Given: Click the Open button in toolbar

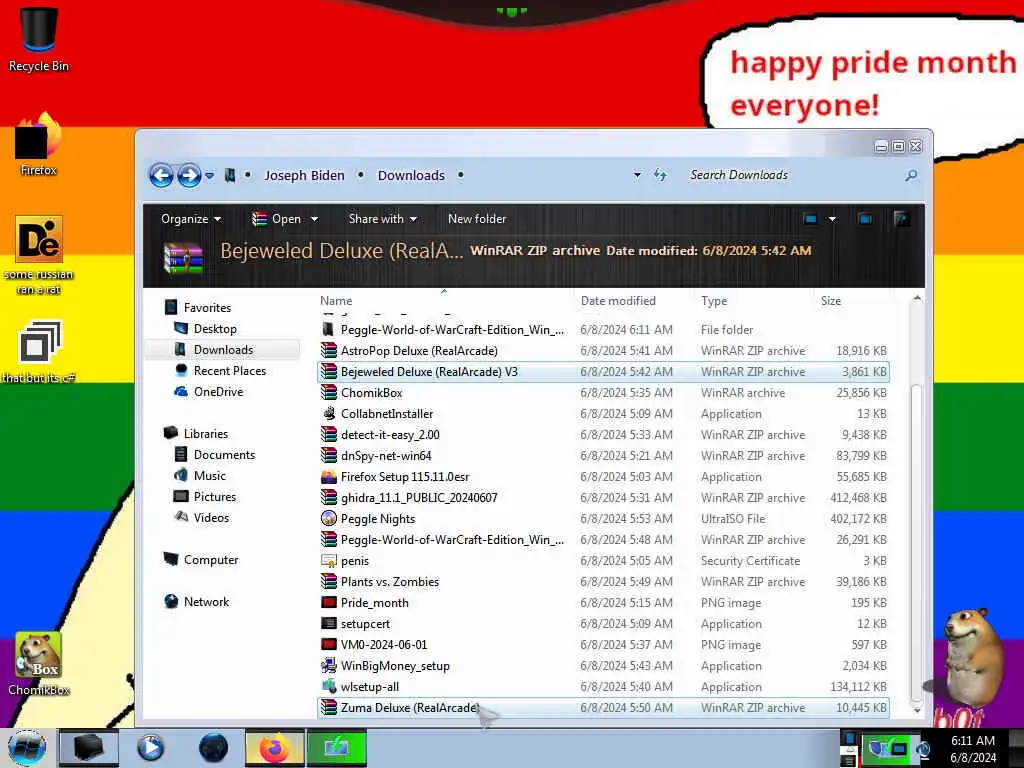Looking at the screenshot, I should tap(277, 219).
